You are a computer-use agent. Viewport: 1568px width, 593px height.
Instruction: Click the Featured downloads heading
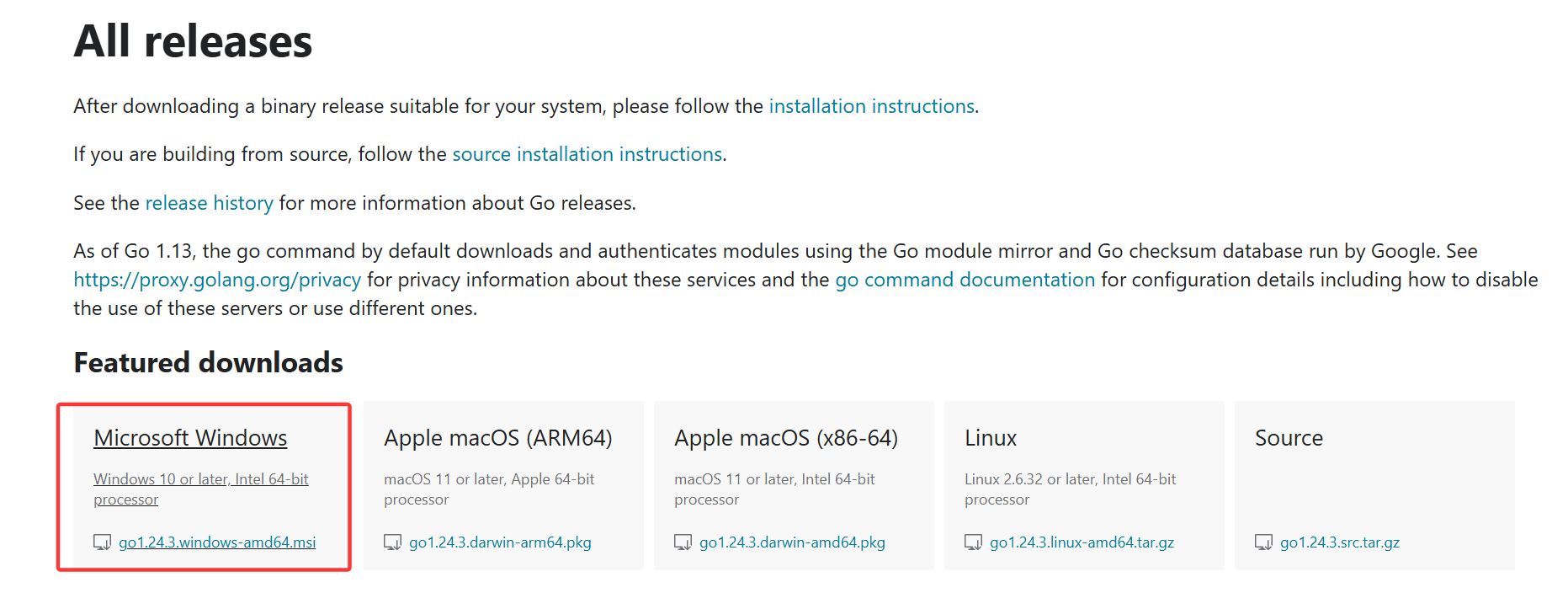[x=209, y=363]
